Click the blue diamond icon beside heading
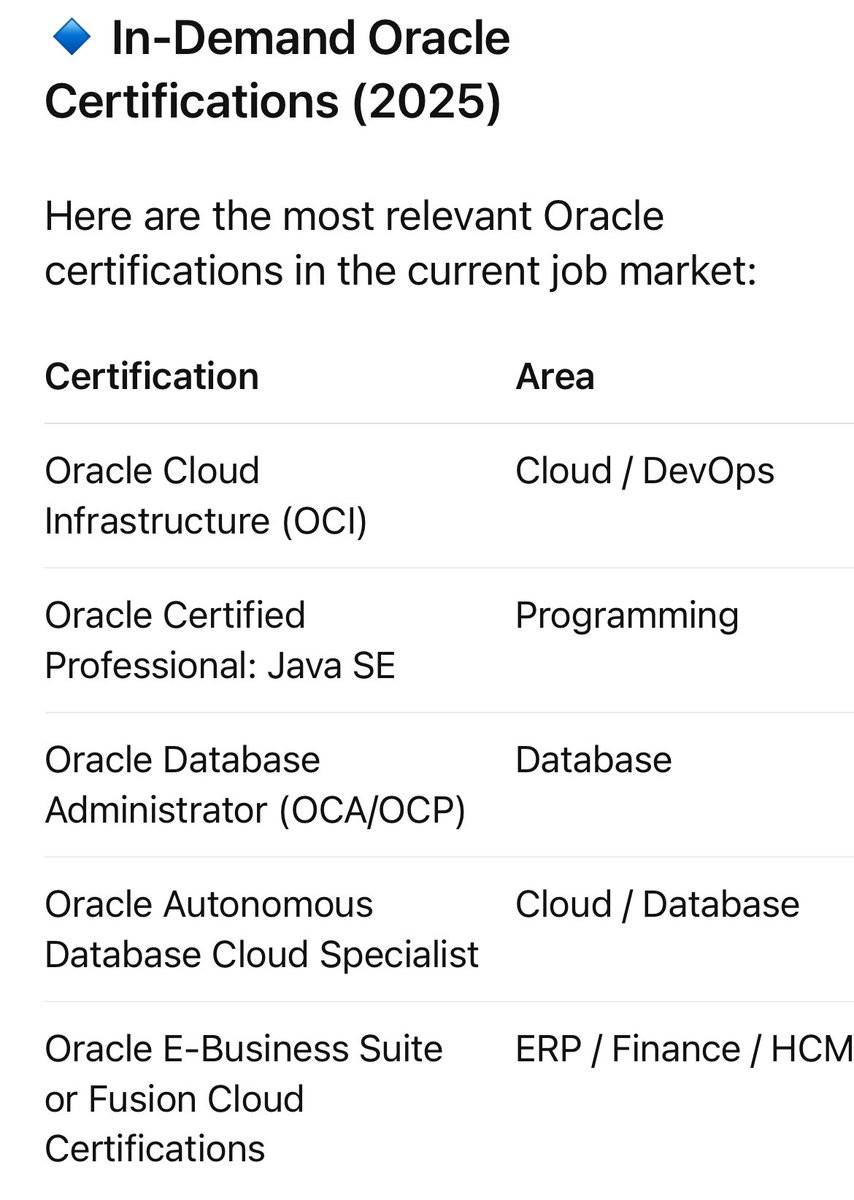 click(x=71, y=40)
